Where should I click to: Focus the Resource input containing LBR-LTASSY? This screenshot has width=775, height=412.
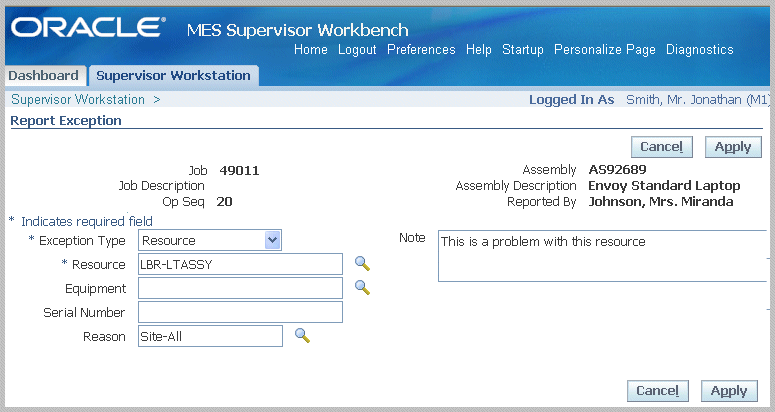[x=240, y=264]
